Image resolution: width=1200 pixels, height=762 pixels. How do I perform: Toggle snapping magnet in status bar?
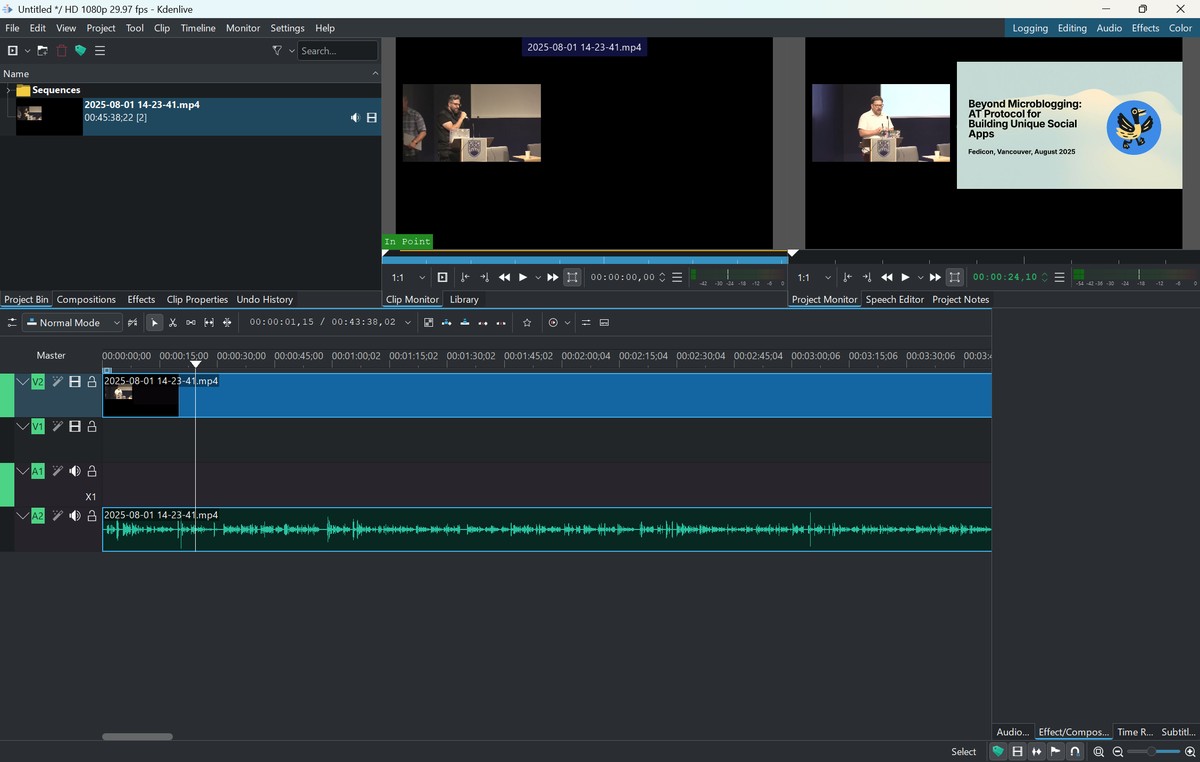[x=1075, y=751]
